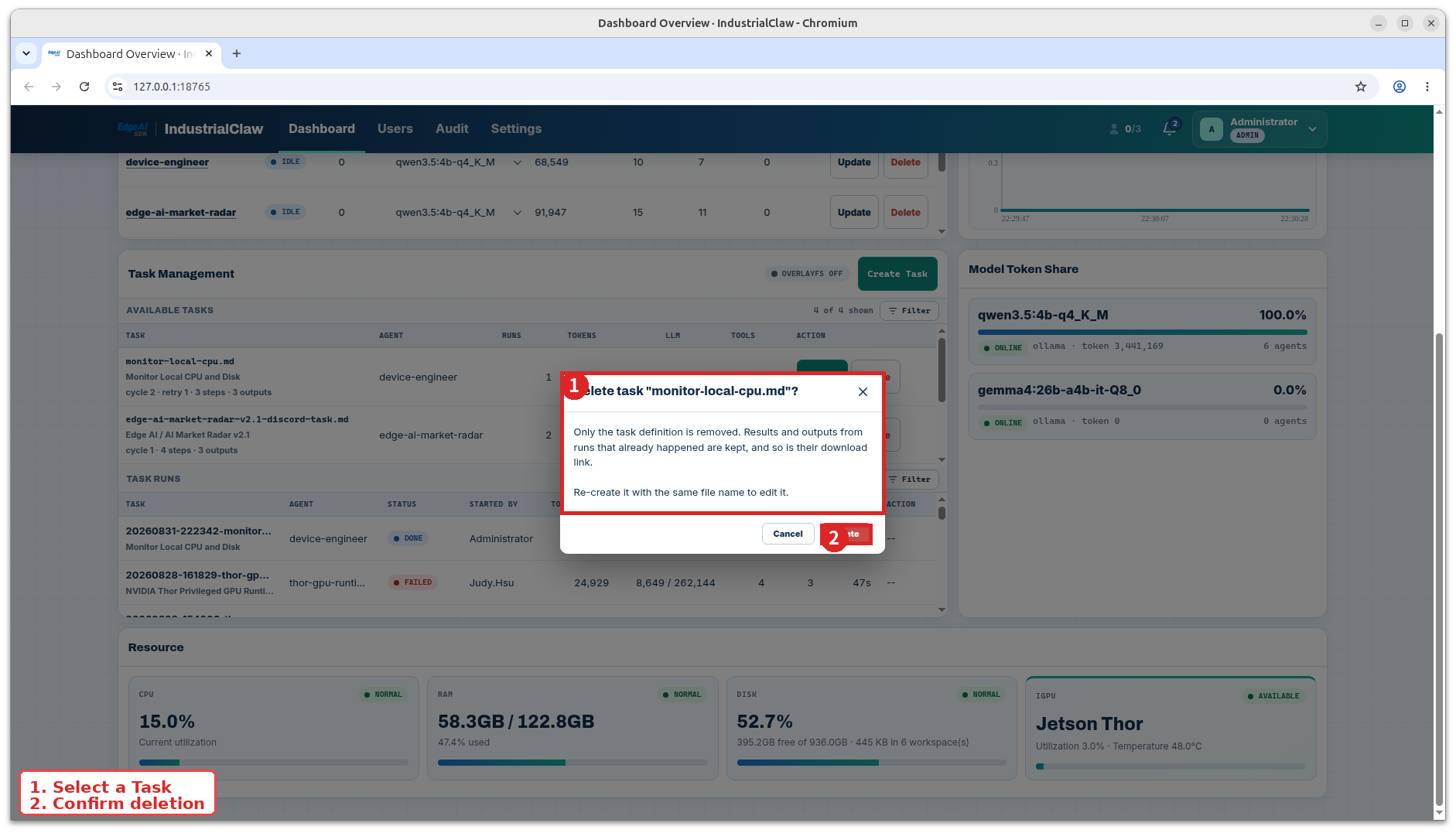The image size is (1456, 833).
Task: Click Create Task button
Action: 897,274
